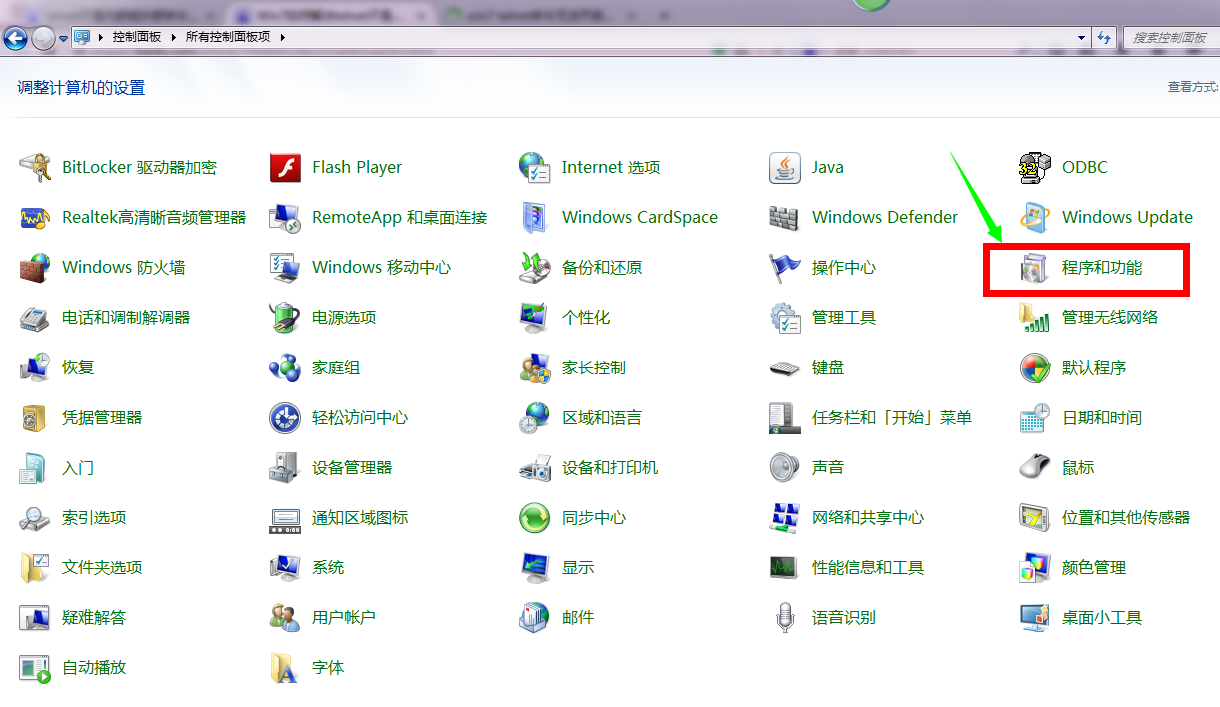Open the BitLocker 驱动器加密 icon
Image resolution: width=1220 pixels, height=707 pixels.
click(35, 167)
